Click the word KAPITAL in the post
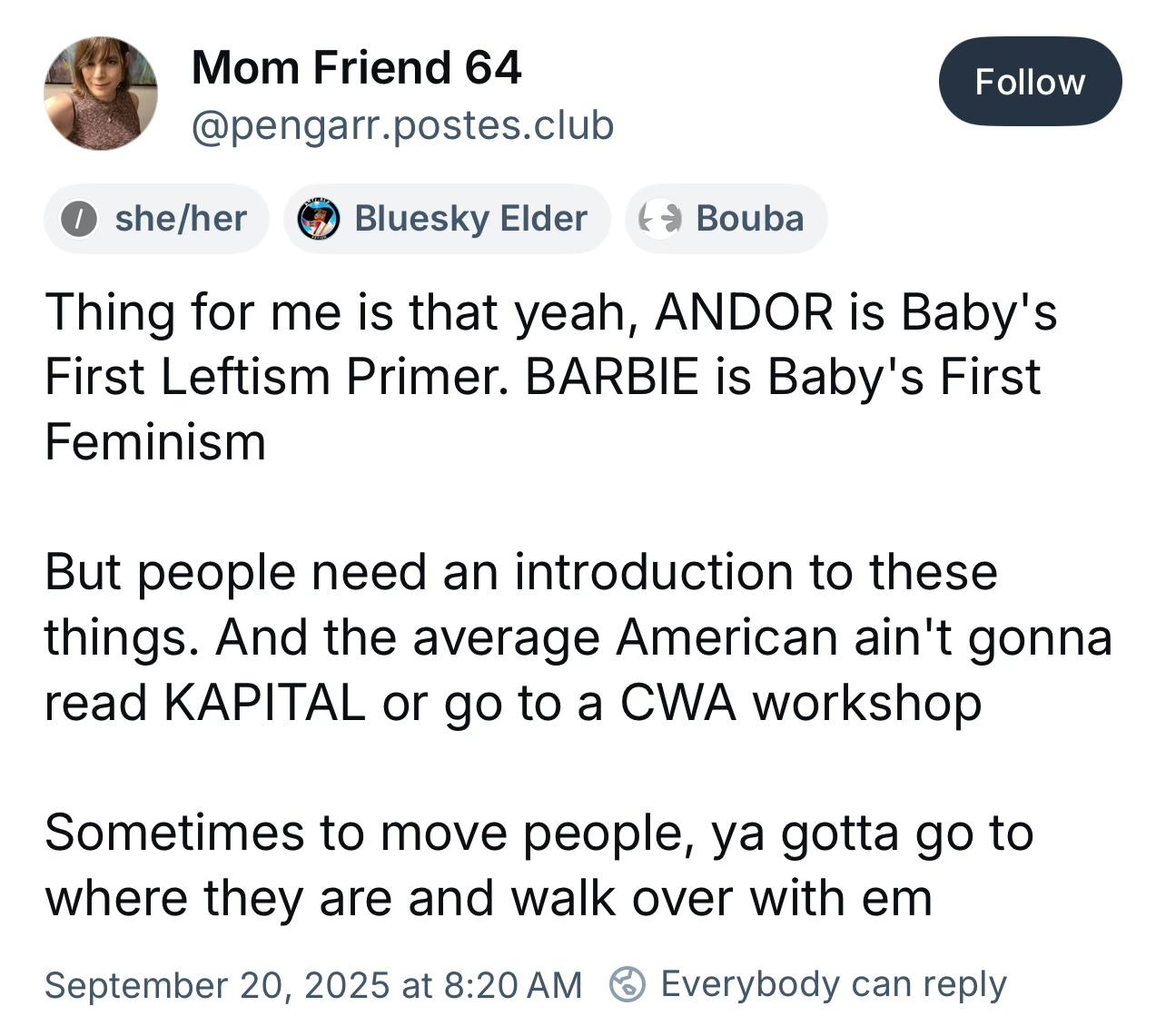 pyautogui.click(x=264, y=703)
